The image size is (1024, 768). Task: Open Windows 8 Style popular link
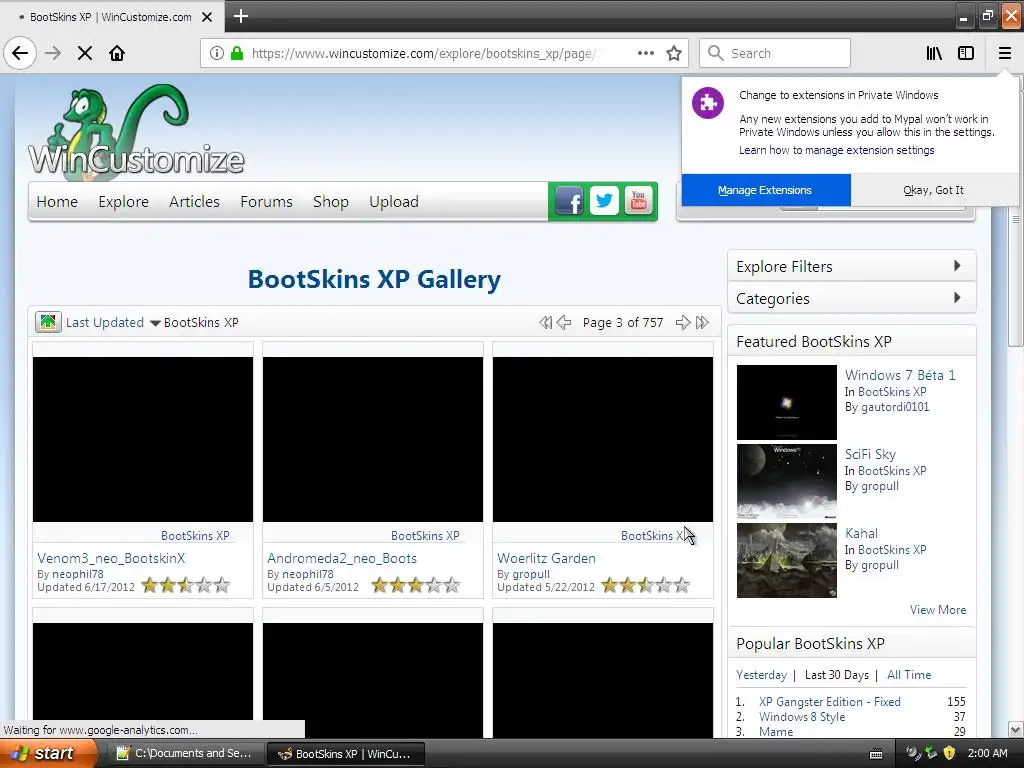coord(801,716)
